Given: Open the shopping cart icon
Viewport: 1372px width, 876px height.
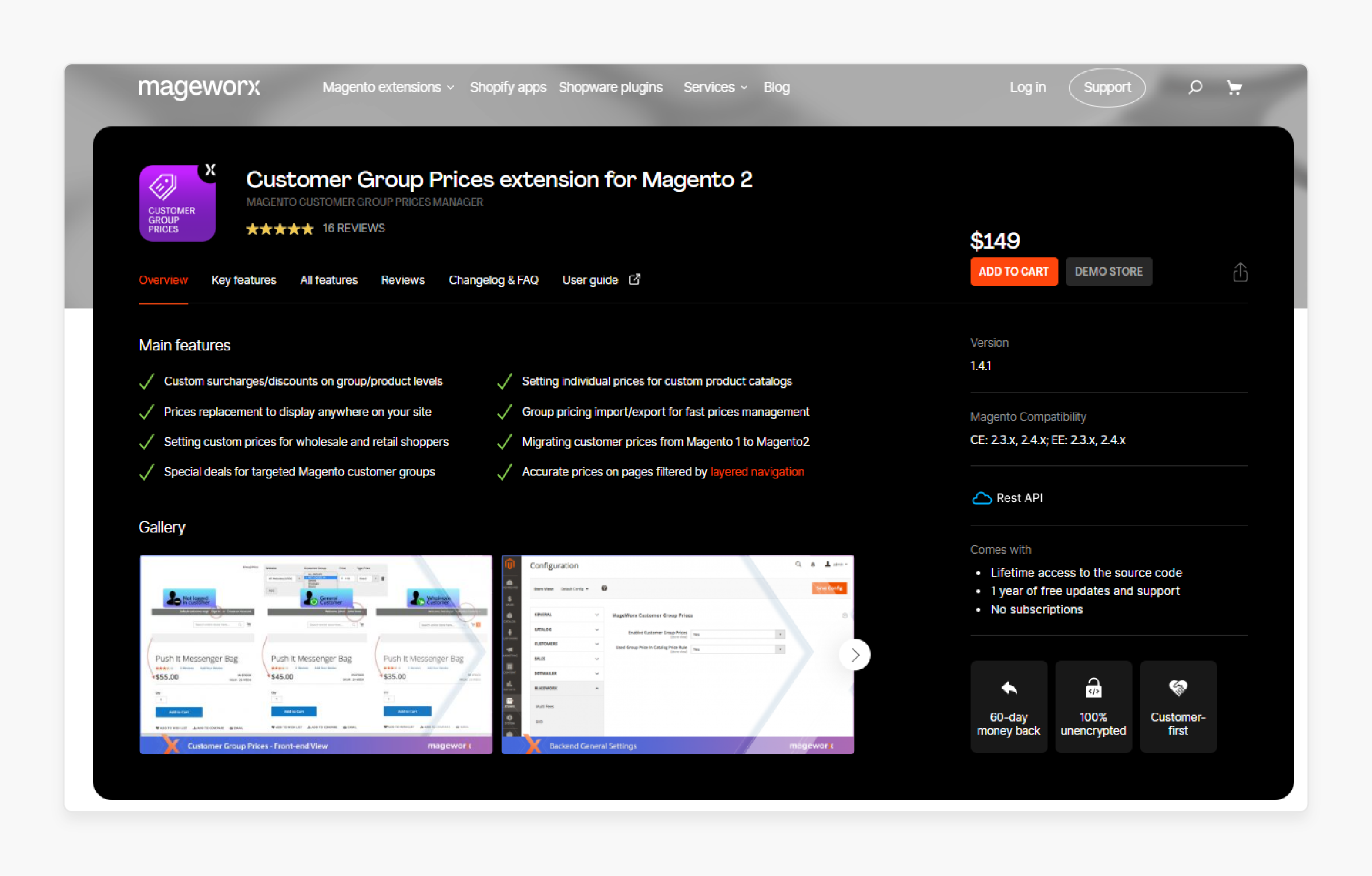Looking at the screenshot, I should (x=1234, y=87).
